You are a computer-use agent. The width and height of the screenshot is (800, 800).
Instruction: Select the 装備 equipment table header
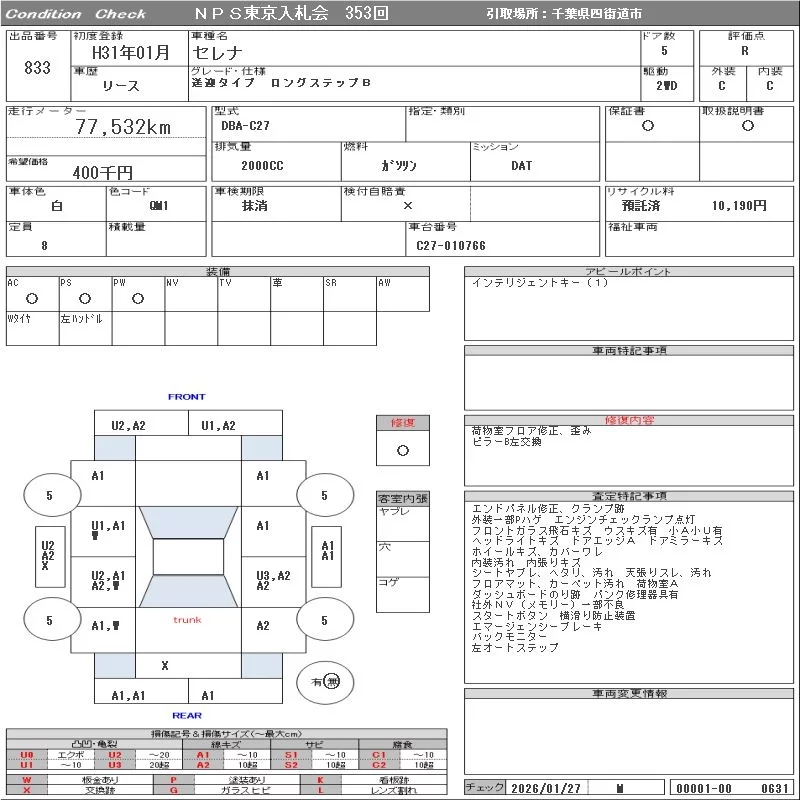click(x=218, y=272)
